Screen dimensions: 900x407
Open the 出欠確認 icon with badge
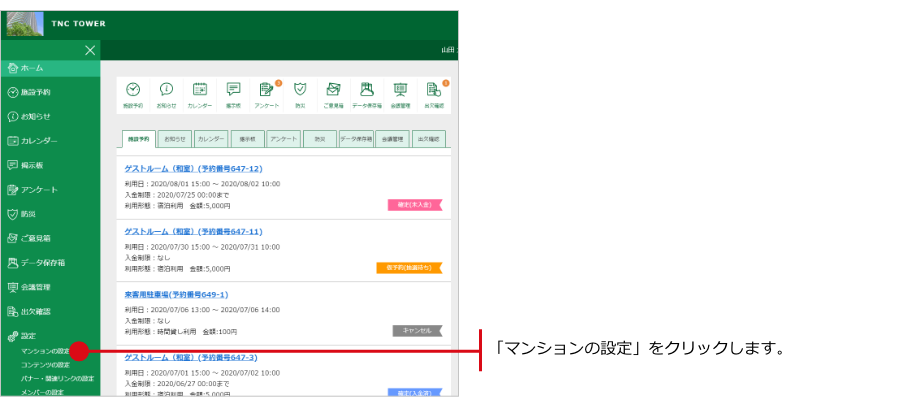[434, 92]
